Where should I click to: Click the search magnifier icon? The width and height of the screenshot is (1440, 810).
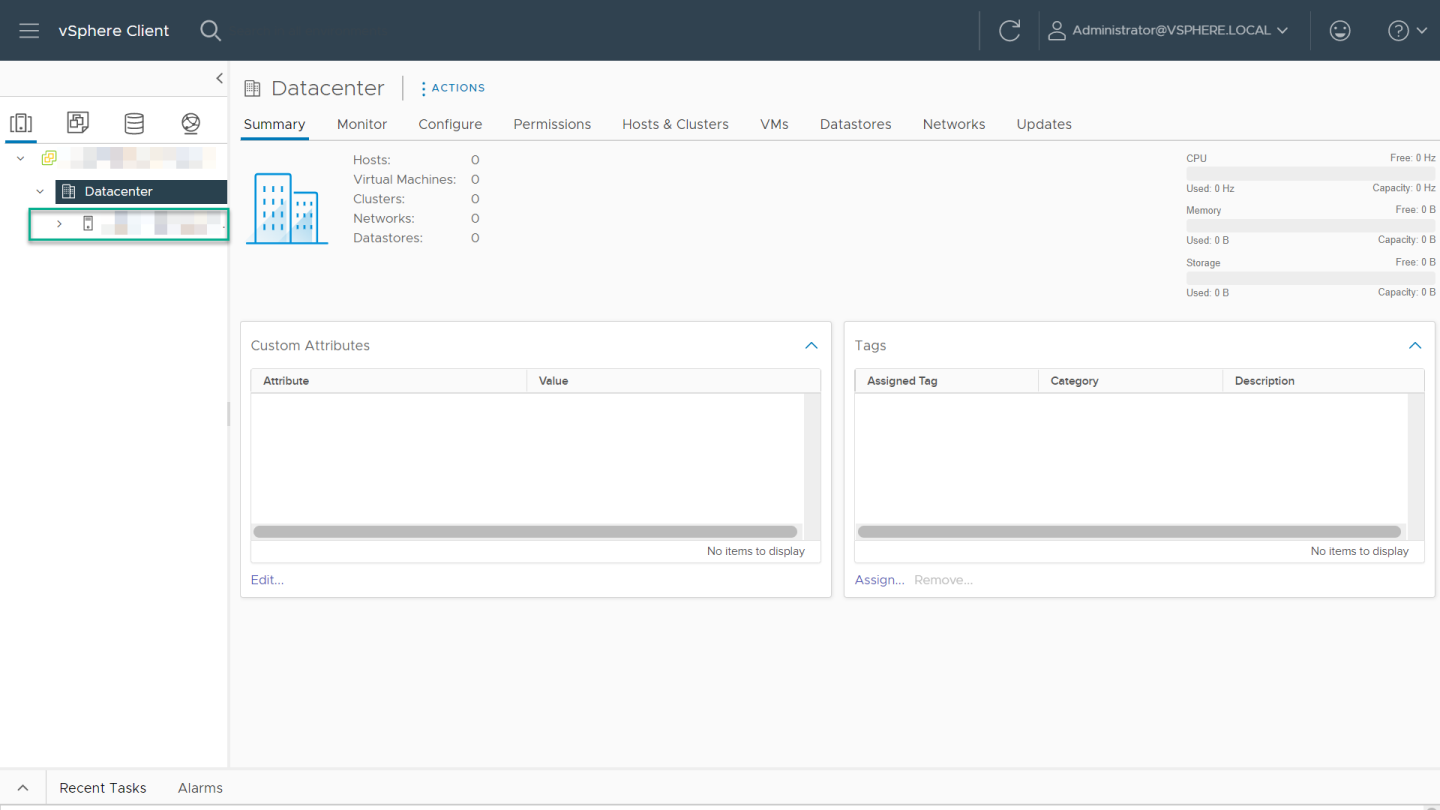pyautogui.click(x=210, y=30)
